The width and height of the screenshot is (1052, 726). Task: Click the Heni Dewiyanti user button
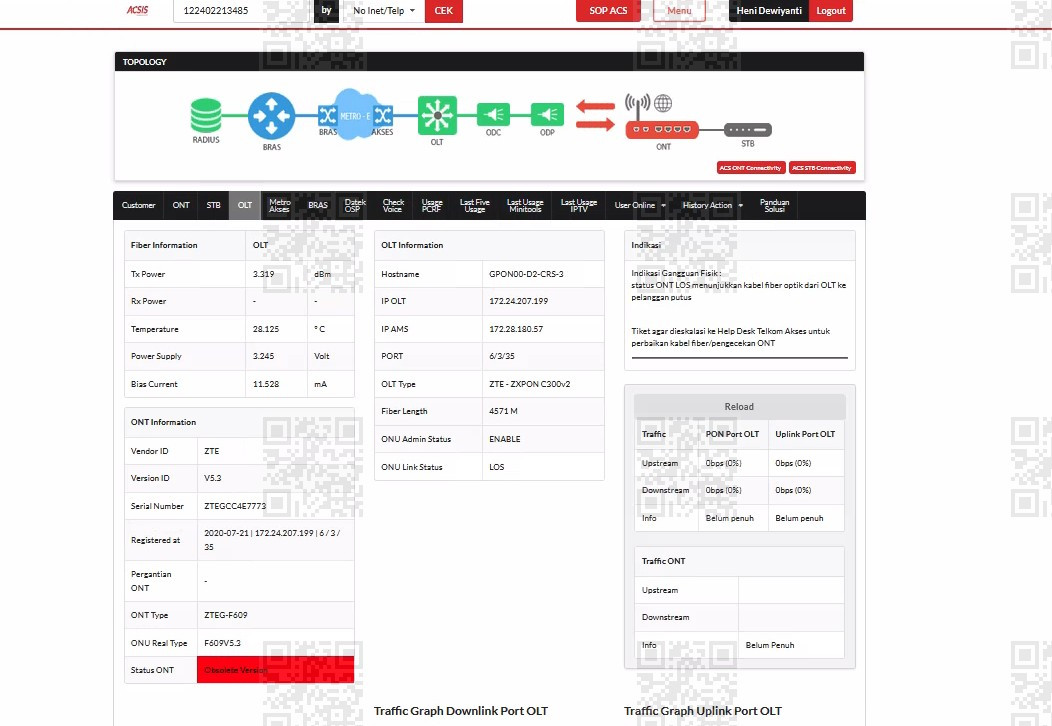pos(769,11)
